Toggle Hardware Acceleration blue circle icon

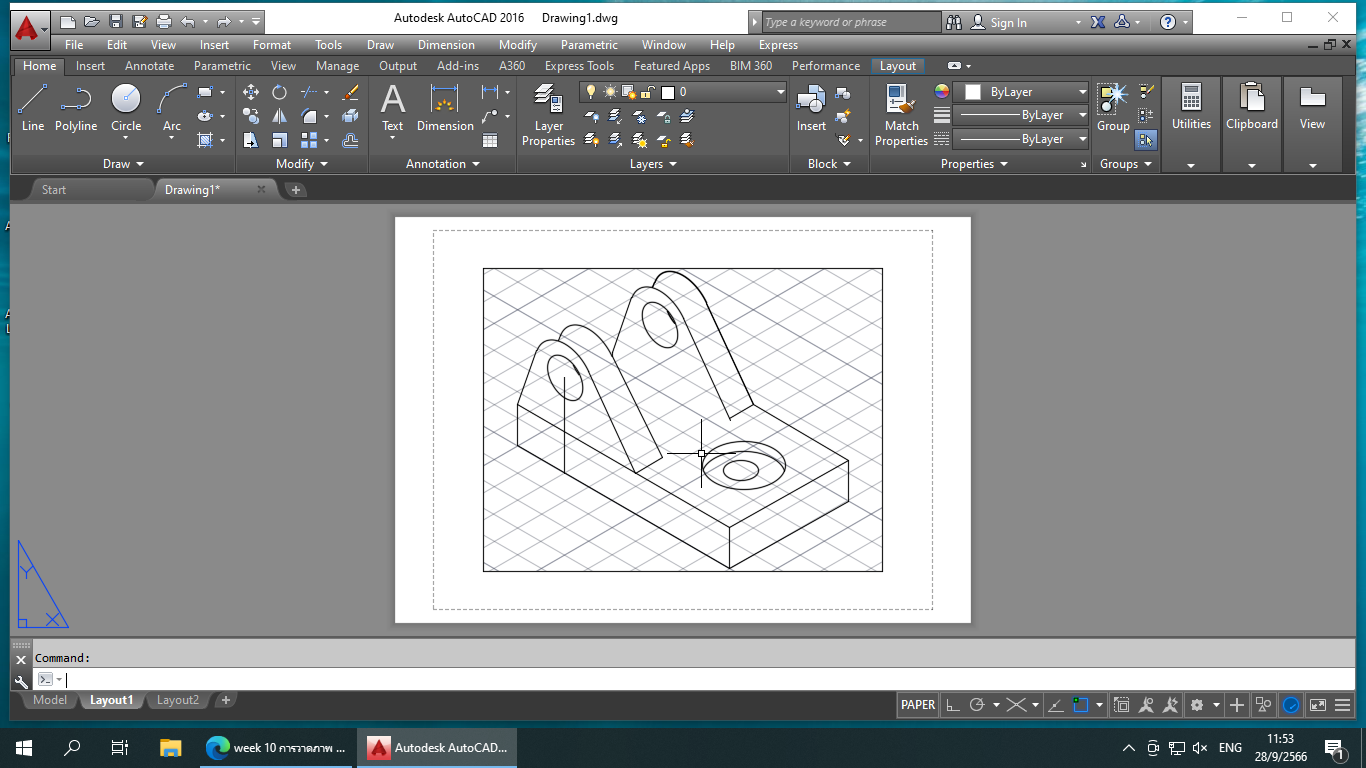[x=1291, y=705]
